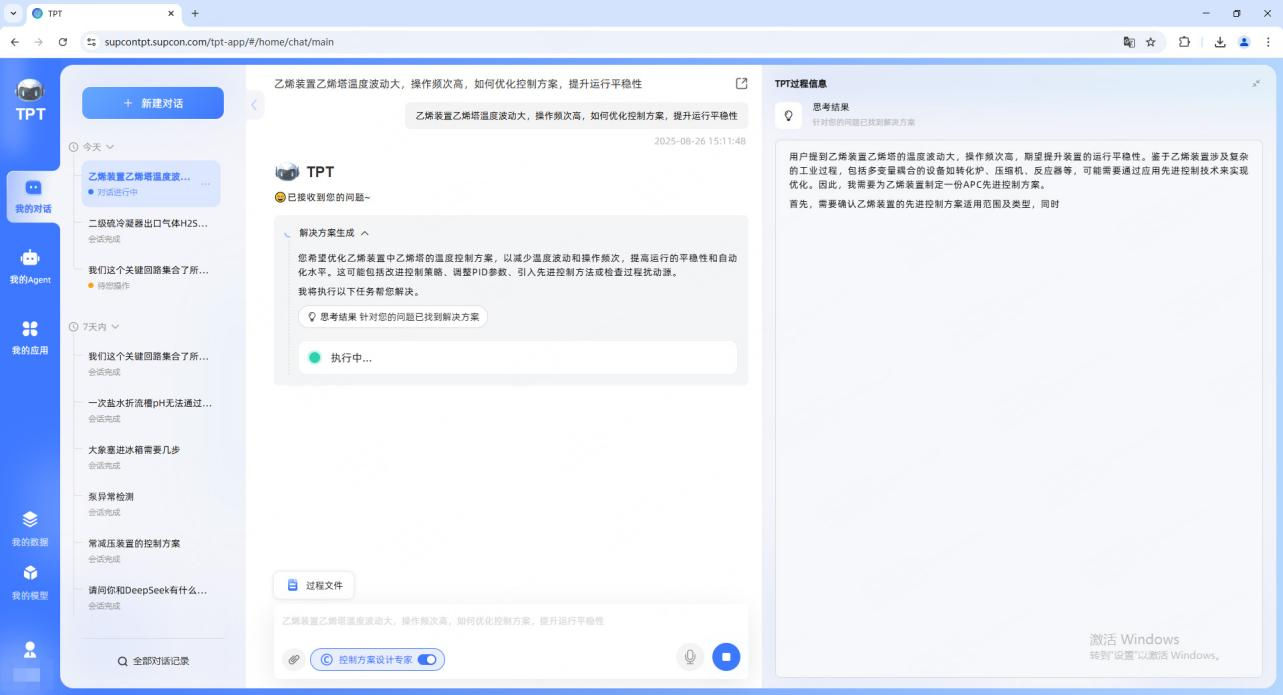Start a new chat with 新建对话

tap(153, 103)
